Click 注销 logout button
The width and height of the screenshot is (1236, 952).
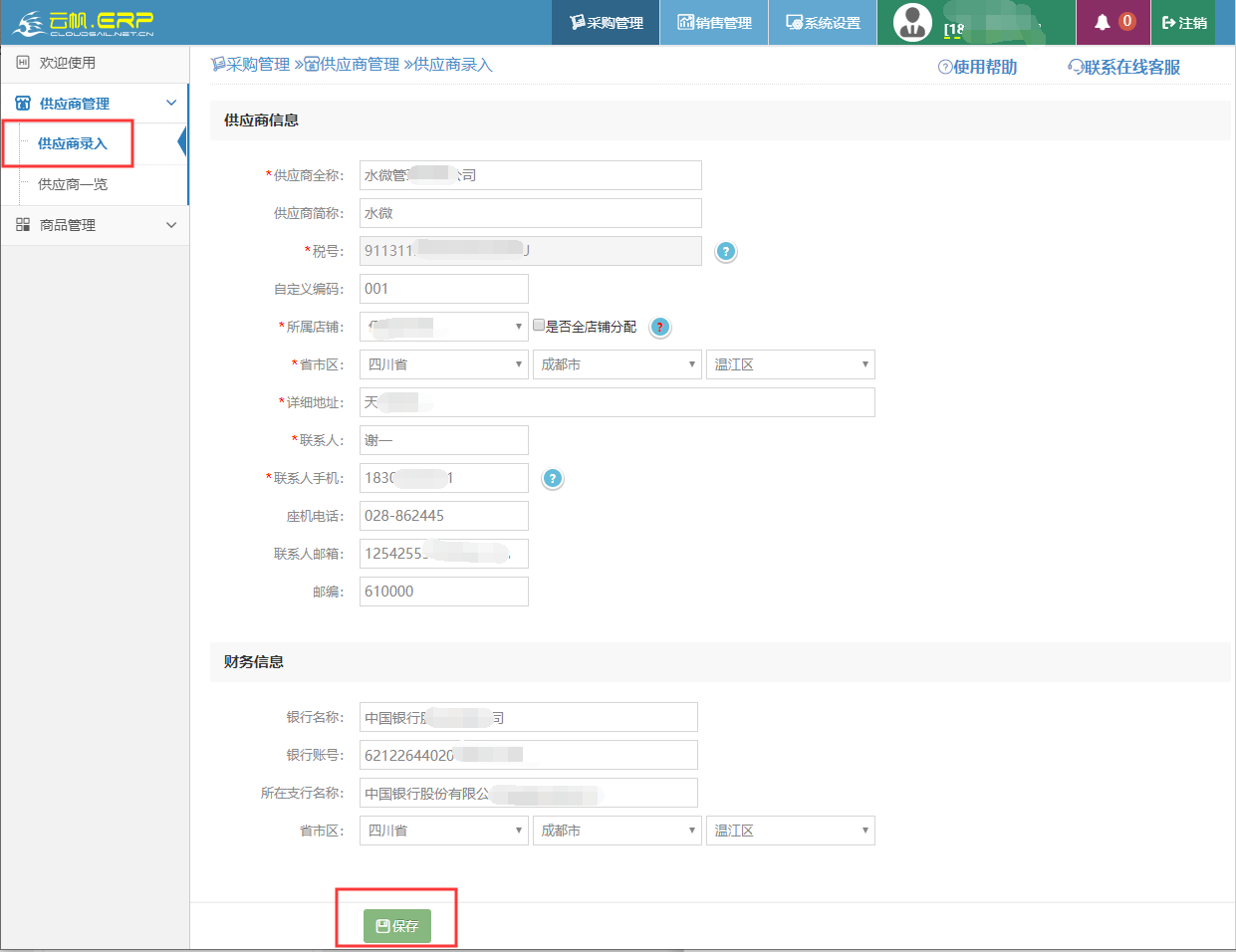point(1184,23)
